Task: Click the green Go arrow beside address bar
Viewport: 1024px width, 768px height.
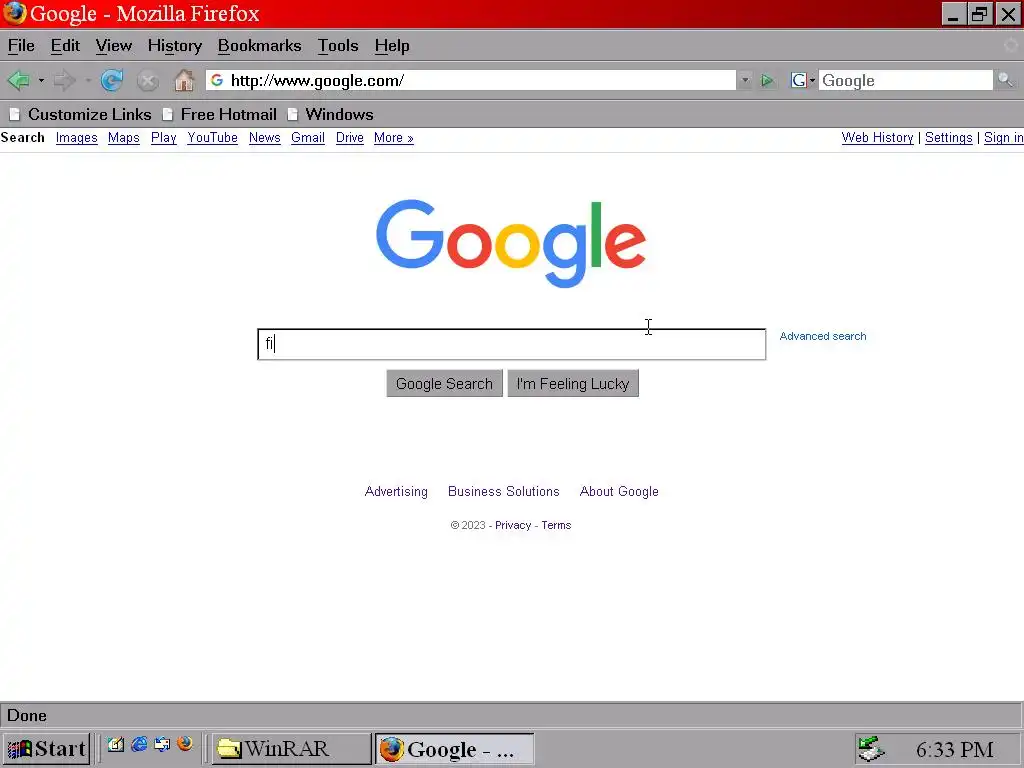Action: click(x=767, y=80)
